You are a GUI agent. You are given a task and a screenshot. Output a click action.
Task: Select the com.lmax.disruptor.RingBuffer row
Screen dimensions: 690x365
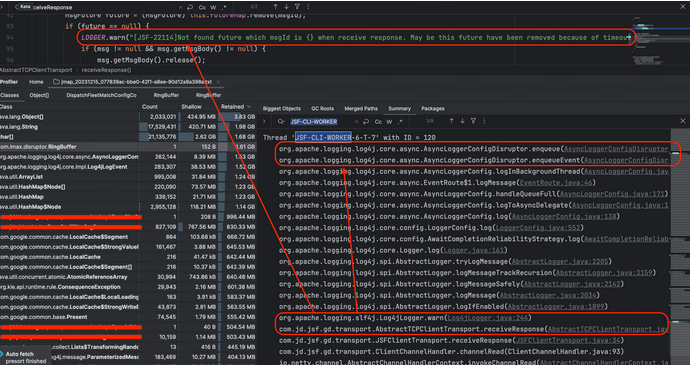coord(128,147)
